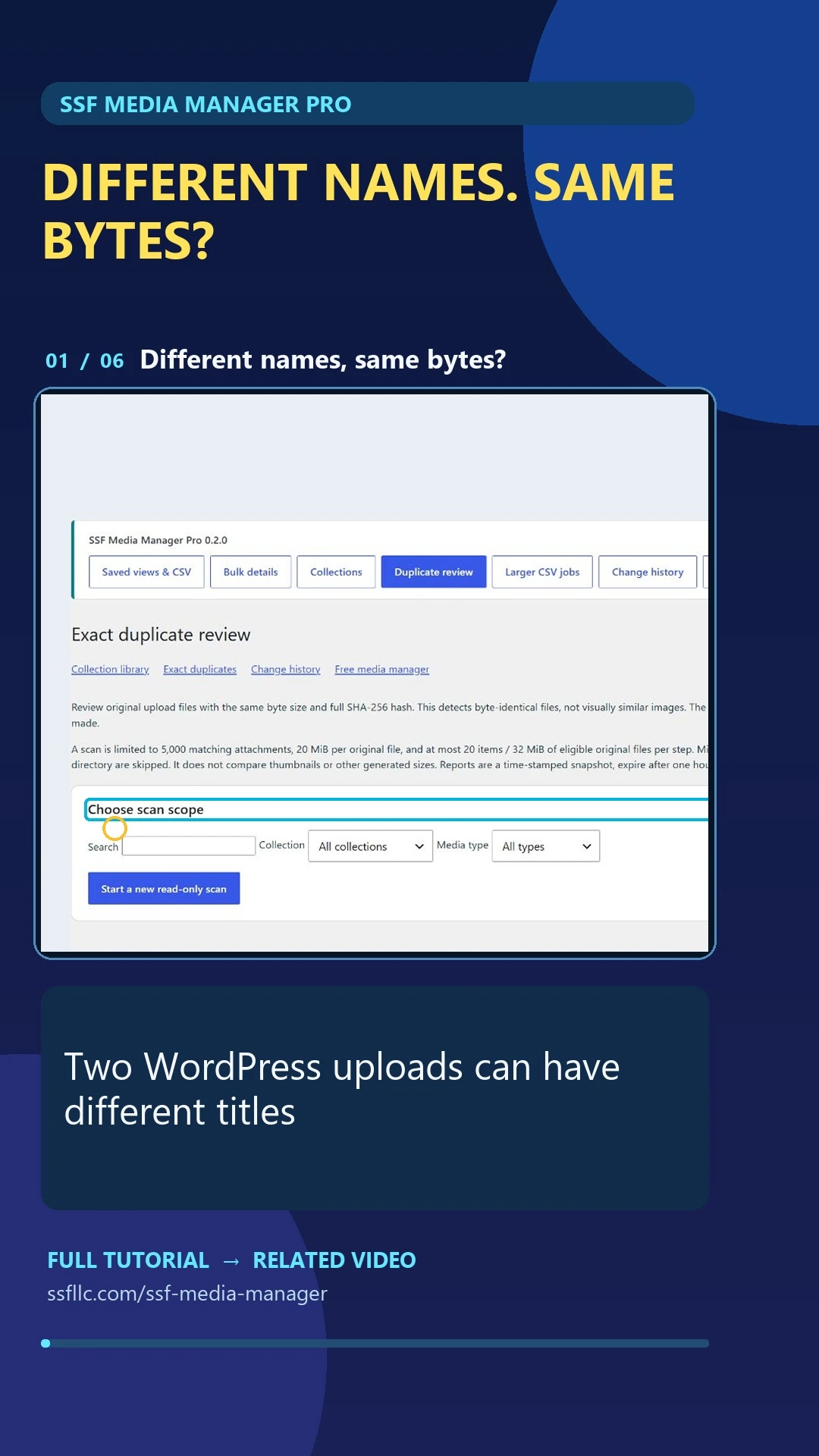Click the SSF MEDIA MANAGER PRO banner
The image size is (819, 1456).
click(368, 104)
